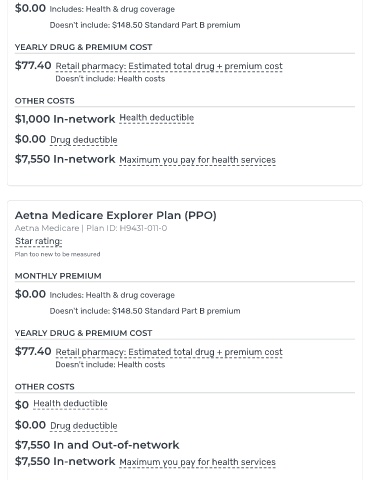Click Aetna Explorer plan's Standard Part B premium note
This screenshot has height=480, width=370.
click(145, 311)
